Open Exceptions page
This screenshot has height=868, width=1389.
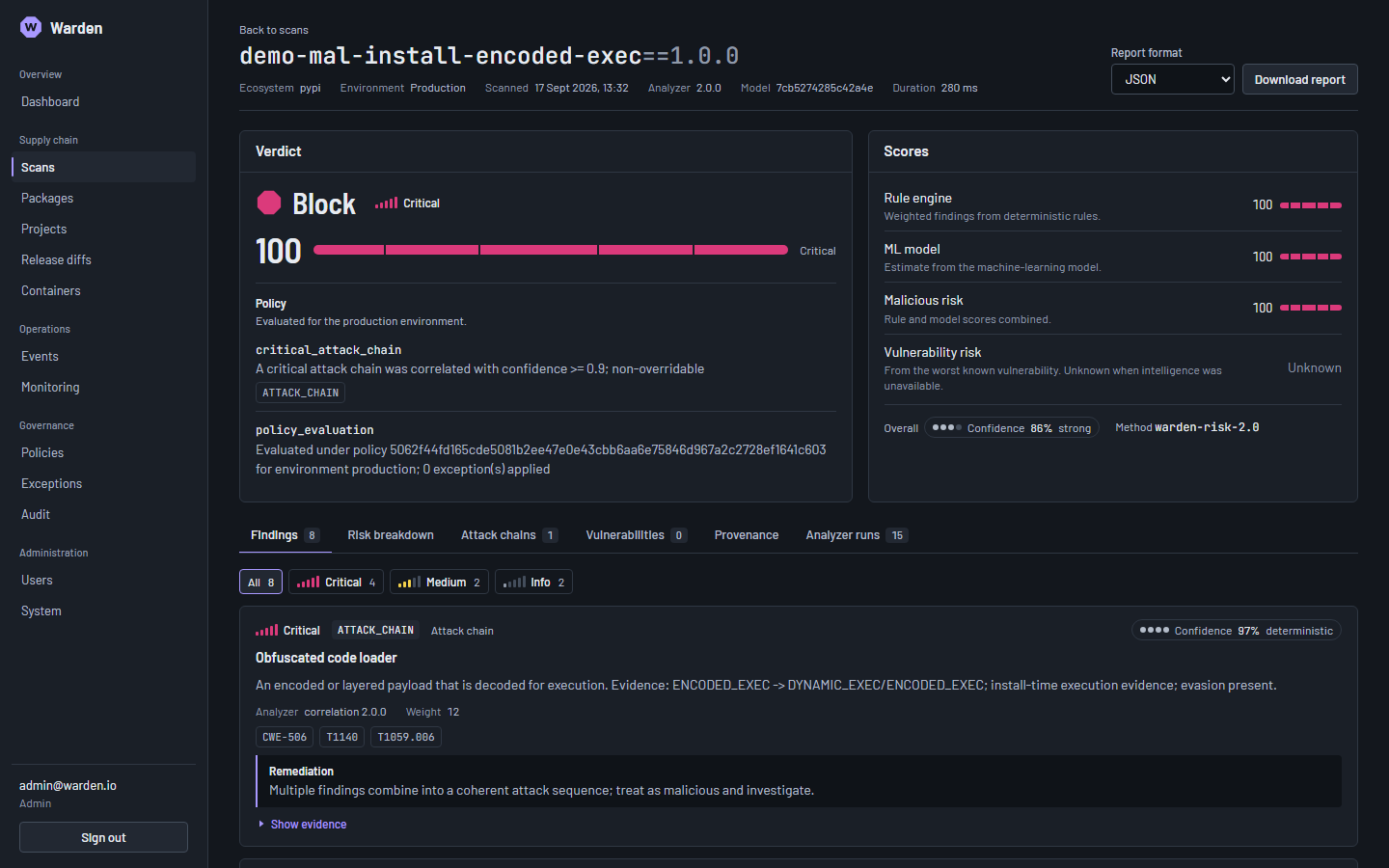tap(103, 483)
